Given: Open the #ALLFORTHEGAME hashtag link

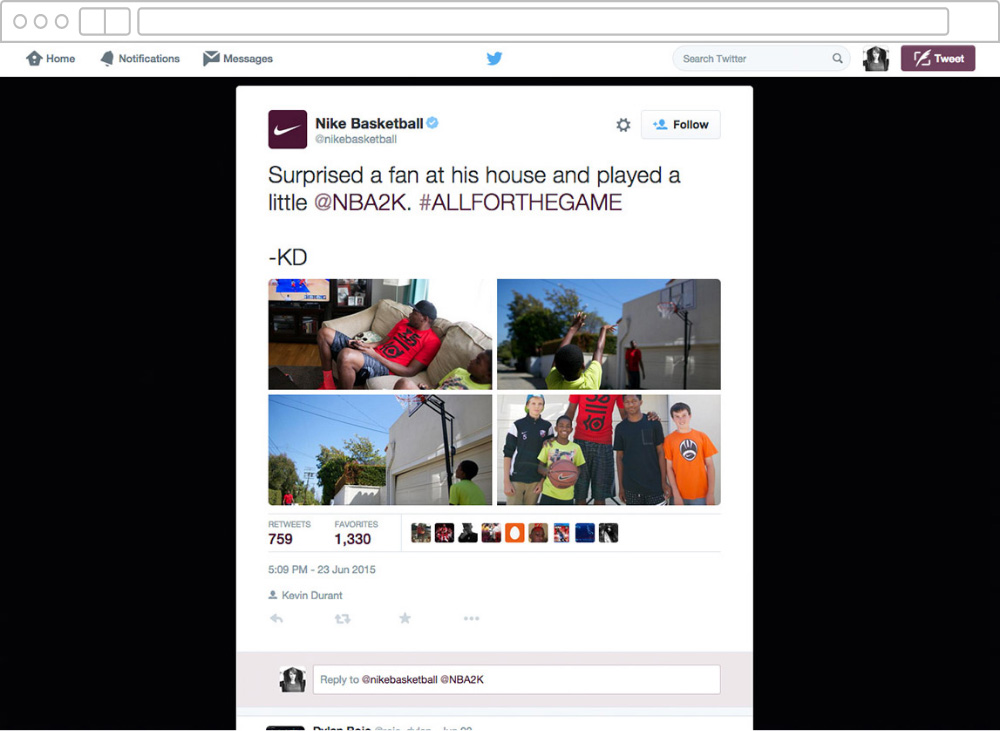Looking at the screenshot, I should coord(520,202).
